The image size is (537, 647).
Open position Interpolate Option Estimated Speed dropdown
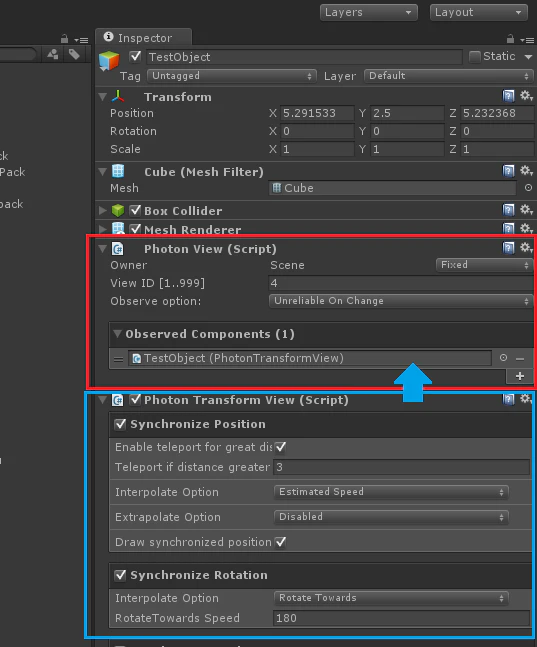[x=391, y=492]
